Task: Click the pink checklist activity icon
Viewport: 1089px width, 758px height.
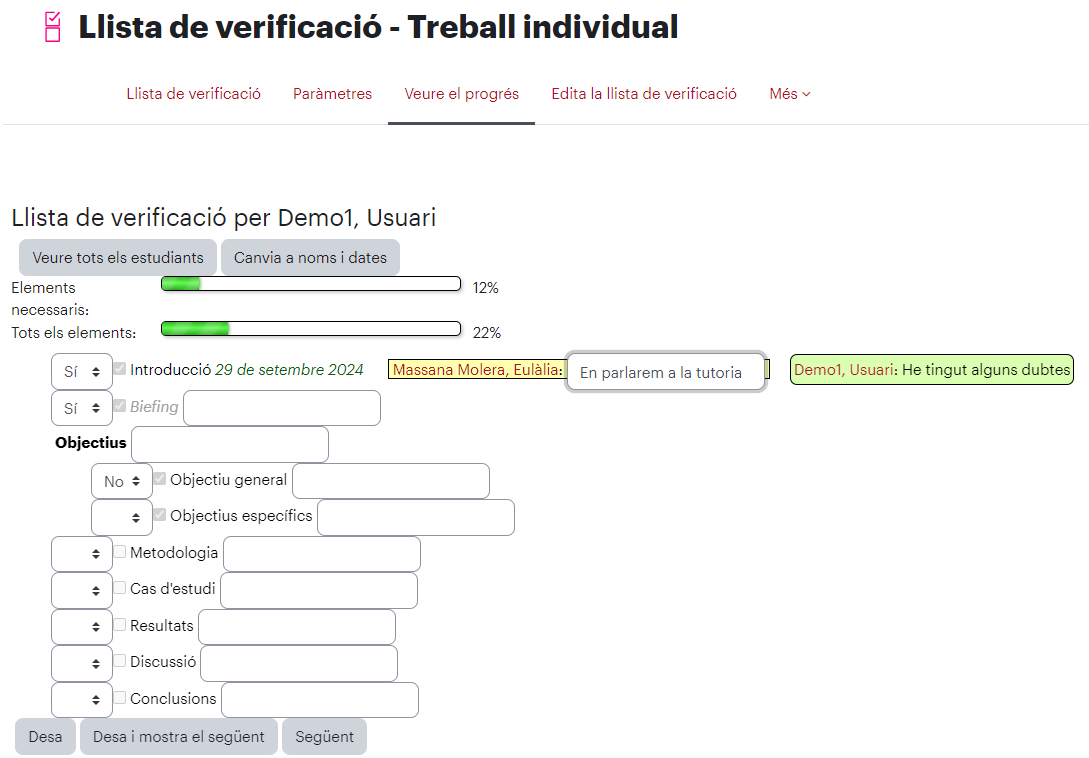Action: tap(53, 27)
